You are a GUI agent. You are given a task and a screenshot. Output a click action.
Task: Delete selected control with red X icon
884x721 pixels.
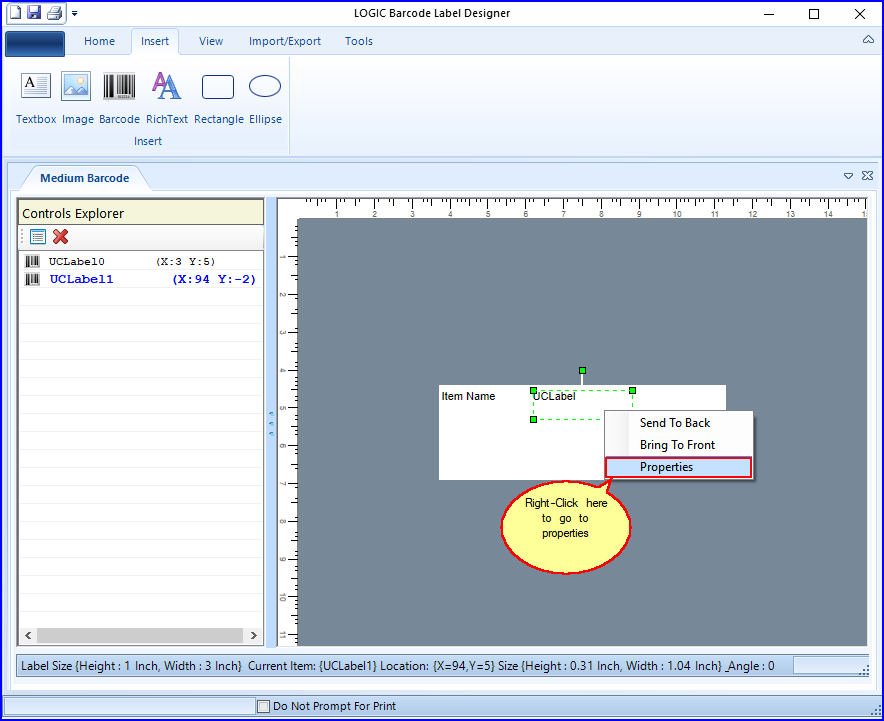point(60,237)
